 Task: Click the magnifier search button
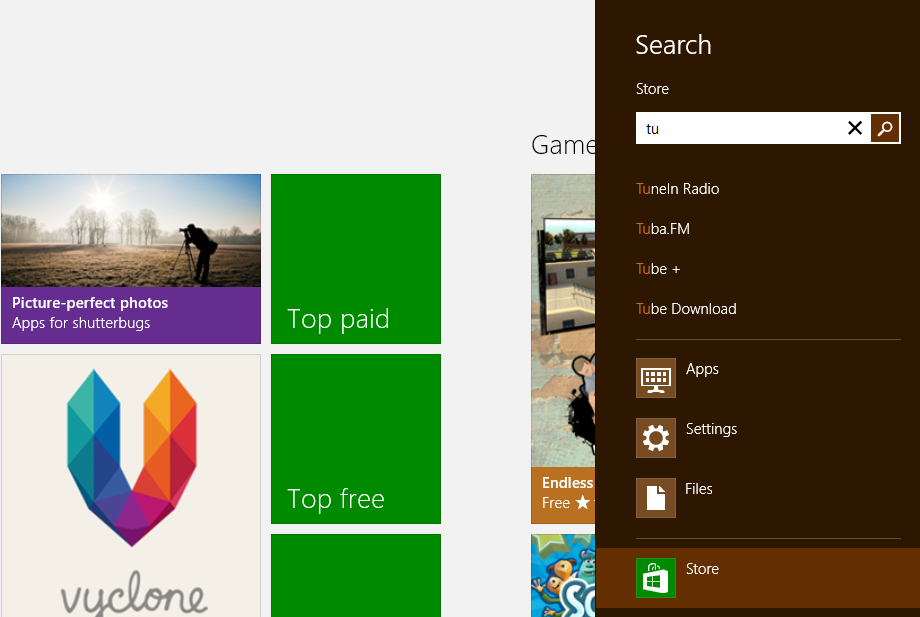pyautogui.click(x=885, y=128)
